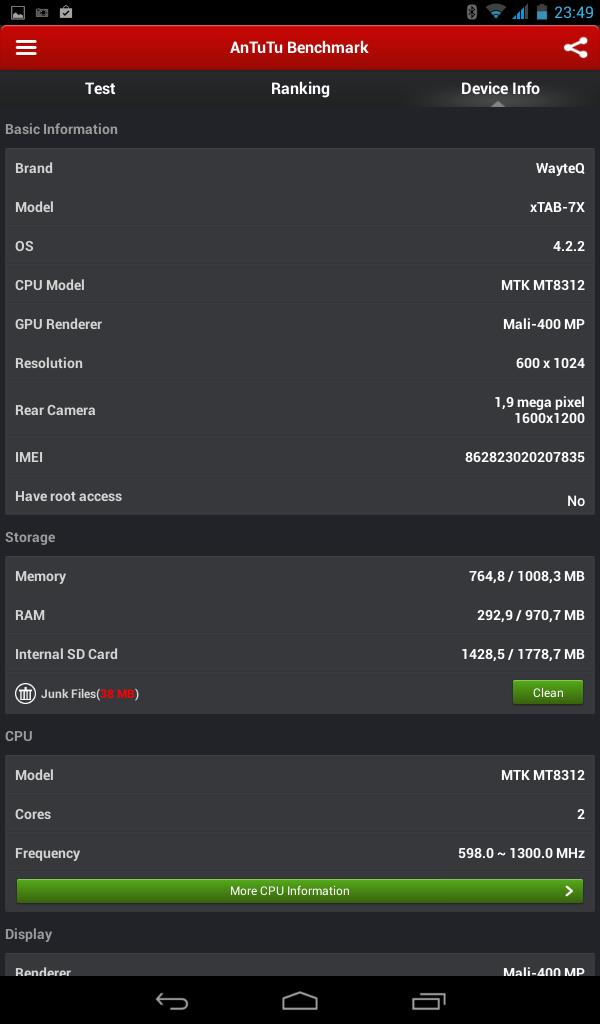Click the junk files trash icon

coord(25,692)
